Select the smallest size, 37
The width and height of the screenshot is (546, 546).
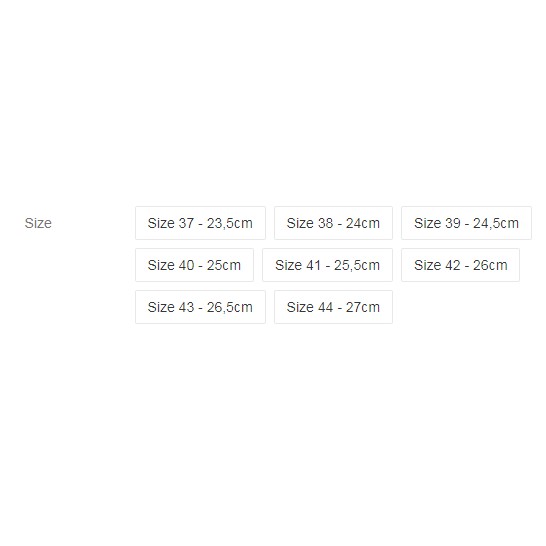point(200,223)
